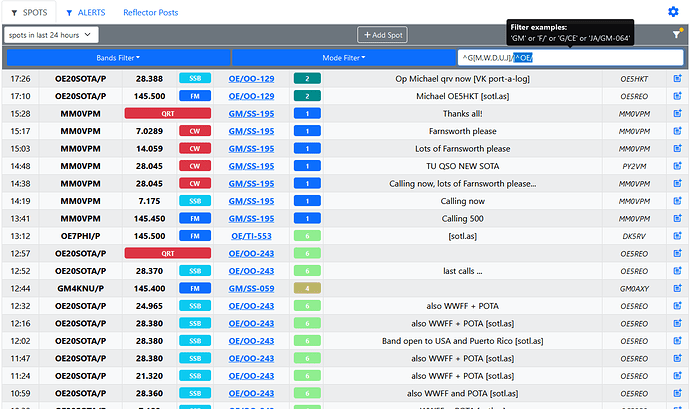Image resolution: width=690 pixels, height=409 pixels.
Task: Click comment 'Calling 500'
Action: coord(462,218)
